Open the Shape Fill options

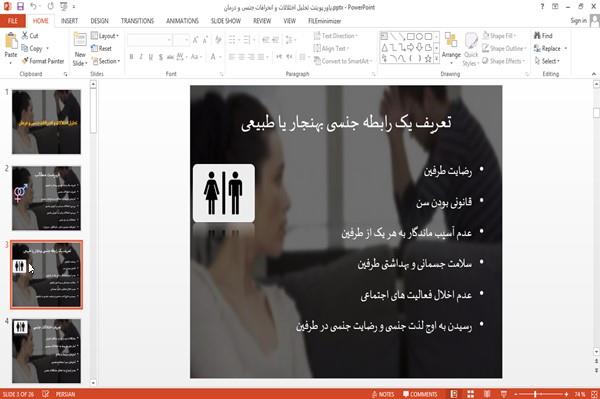(x=499, y=36)
